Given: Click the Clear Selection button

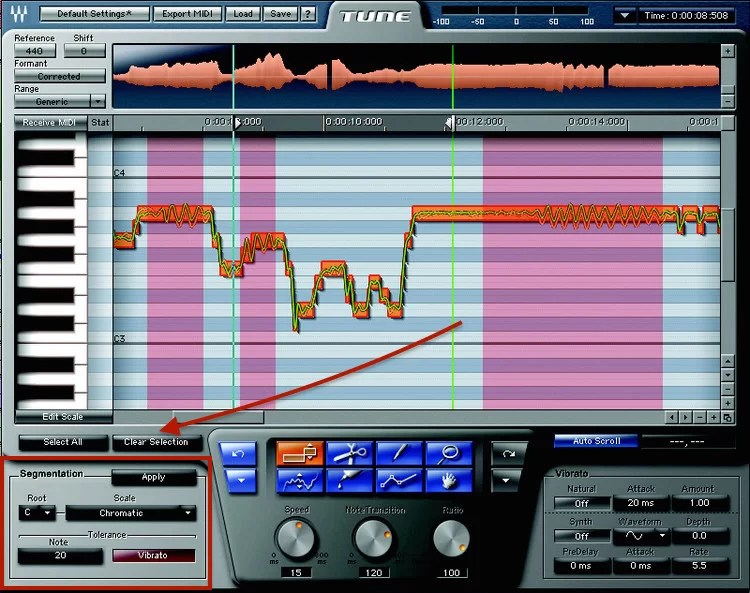Looking at the screenshot, I should pos(156,442).
